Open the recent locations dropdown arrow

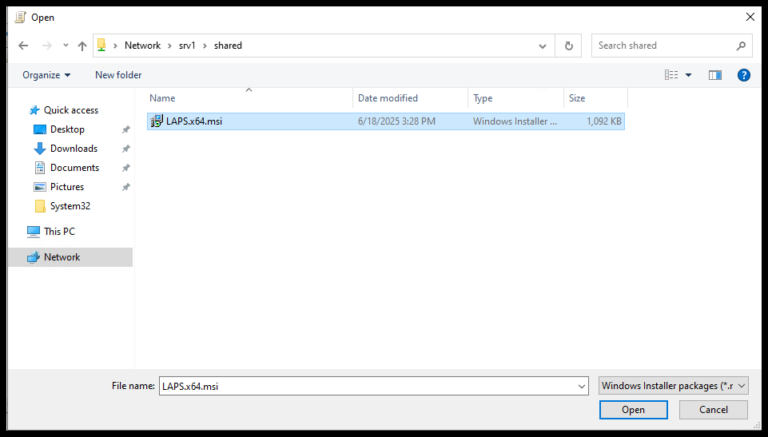click(x=66, y=46)
